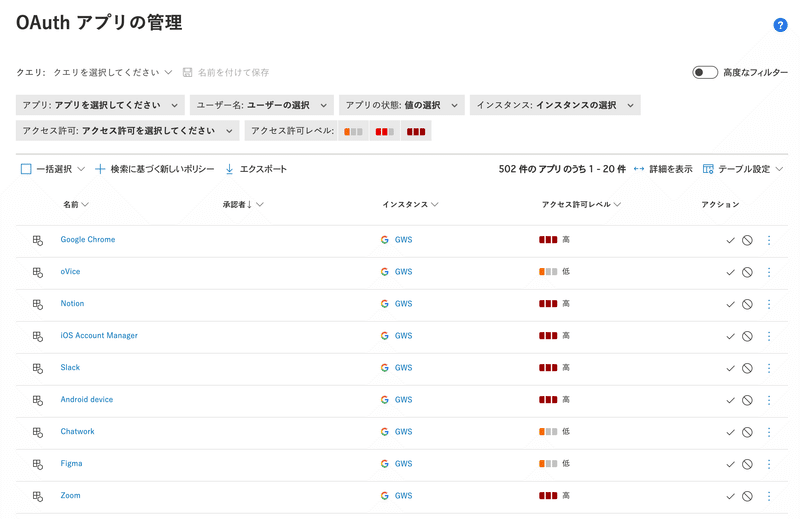Open the Google Chrome app link

pyautogui.click(x=88, y=239)
